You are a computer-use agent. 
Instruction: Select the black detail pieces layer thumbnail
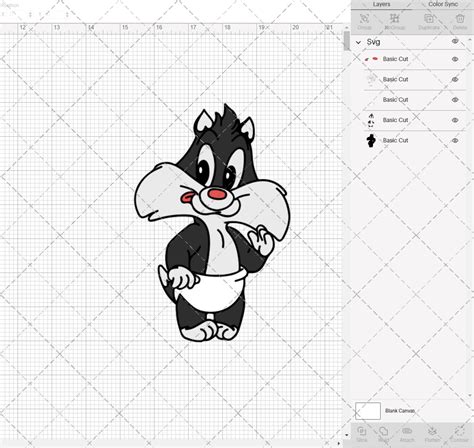(371, 120)
